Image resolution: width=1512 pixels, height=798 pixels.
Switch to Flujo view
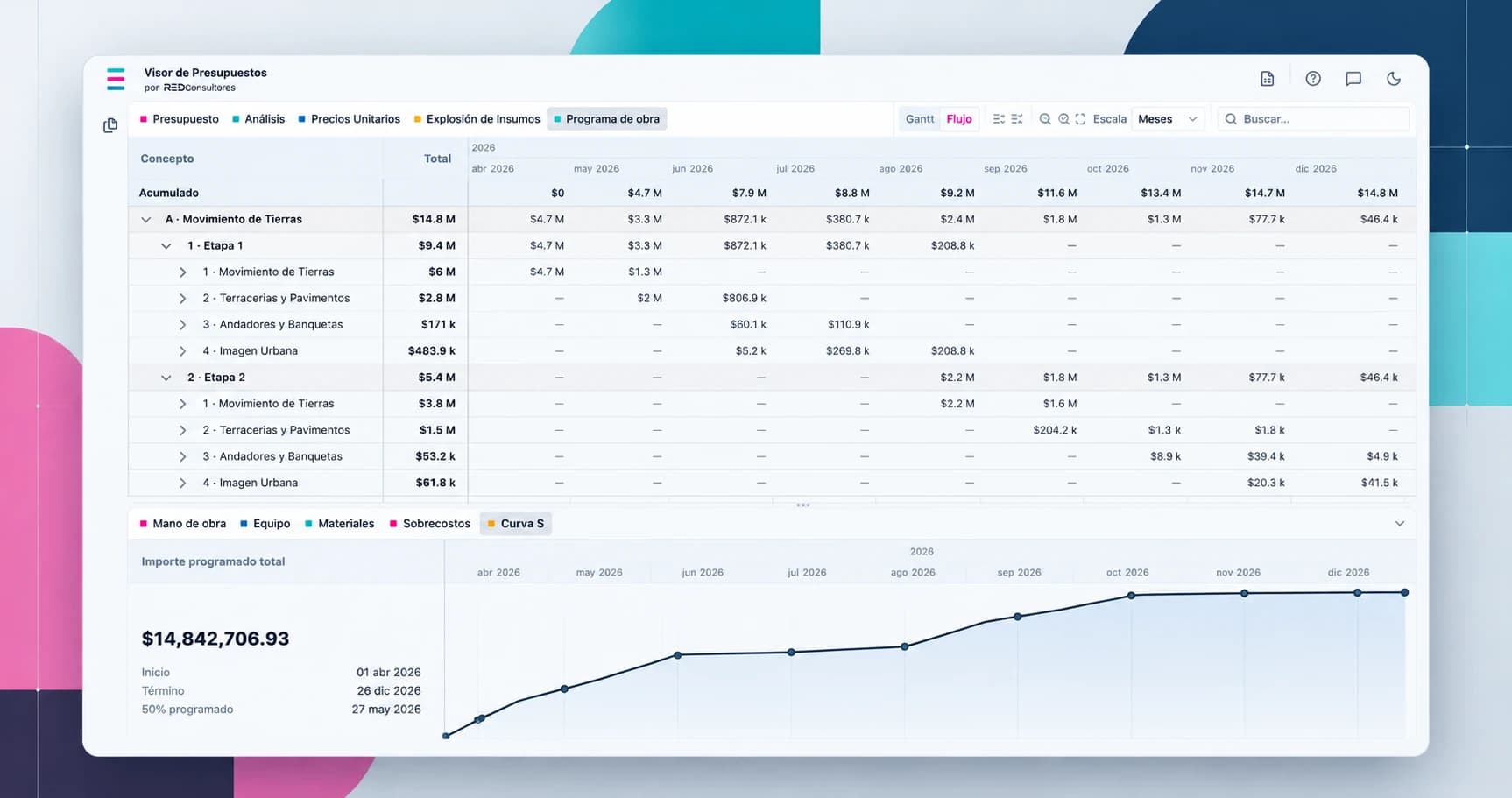(x=959, y=119)
